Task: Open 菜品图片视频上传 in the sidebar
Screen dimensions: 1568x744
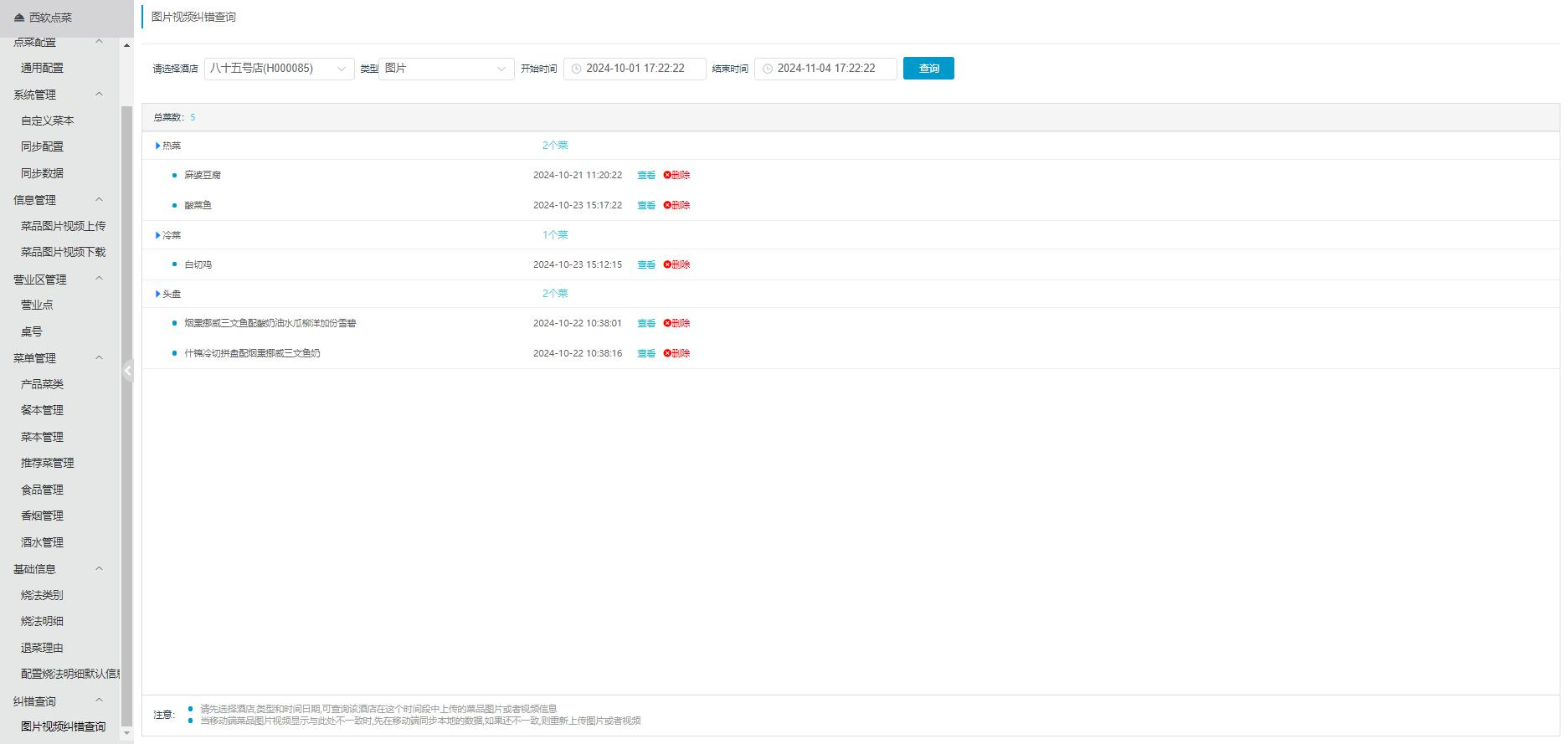Action: 63,226
